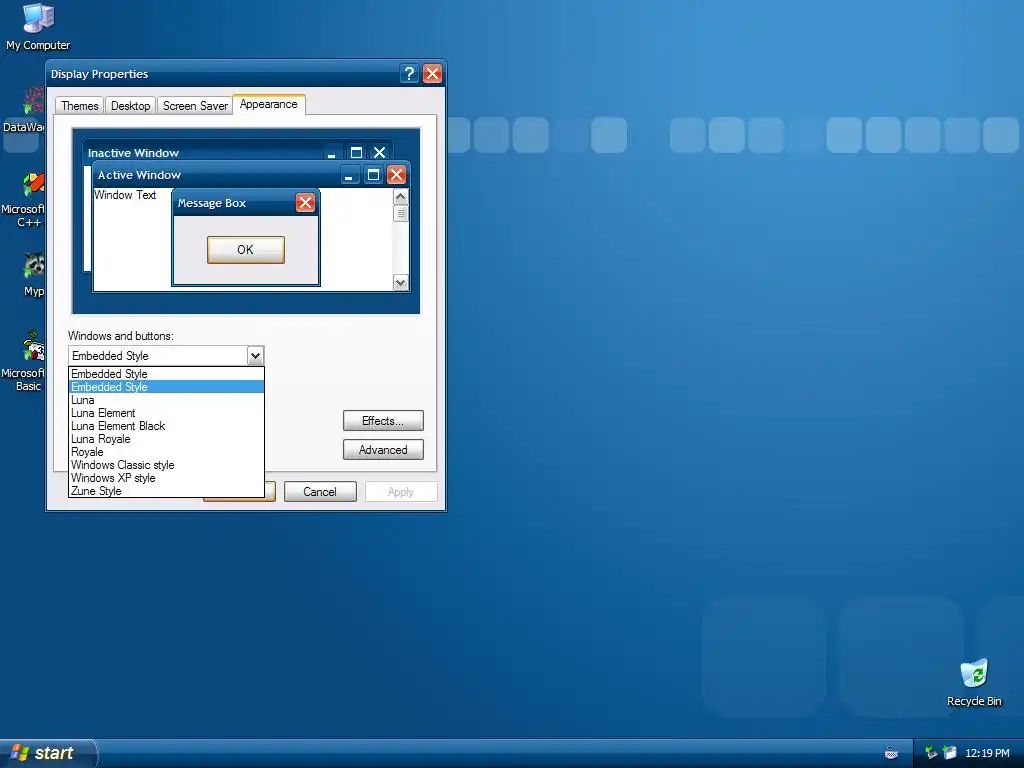Click the Window Text label in preview
1024x768 pixels.
point(125,195)
